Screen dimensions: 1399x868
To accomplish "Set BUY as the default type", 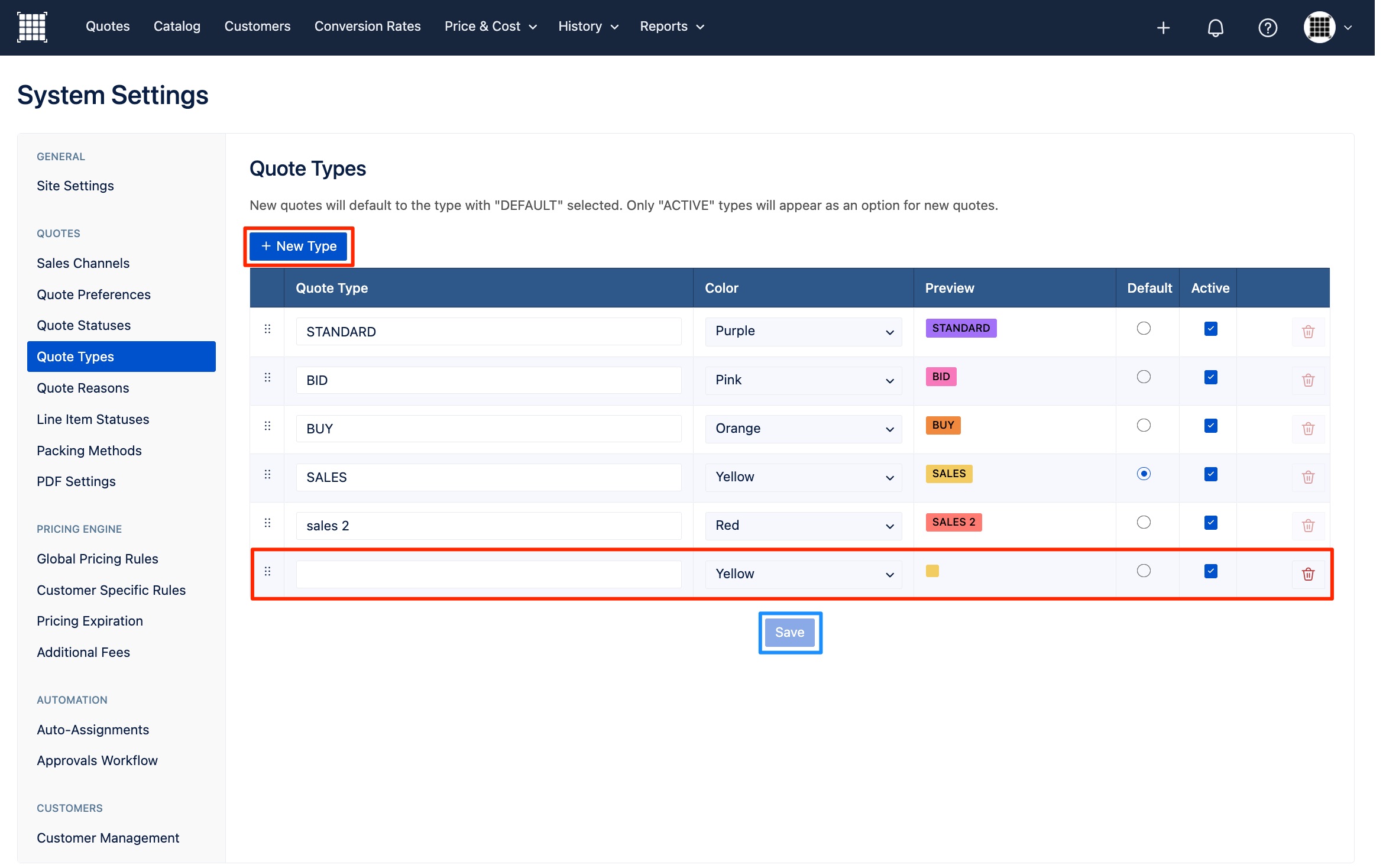I will tap(1144, 425).
